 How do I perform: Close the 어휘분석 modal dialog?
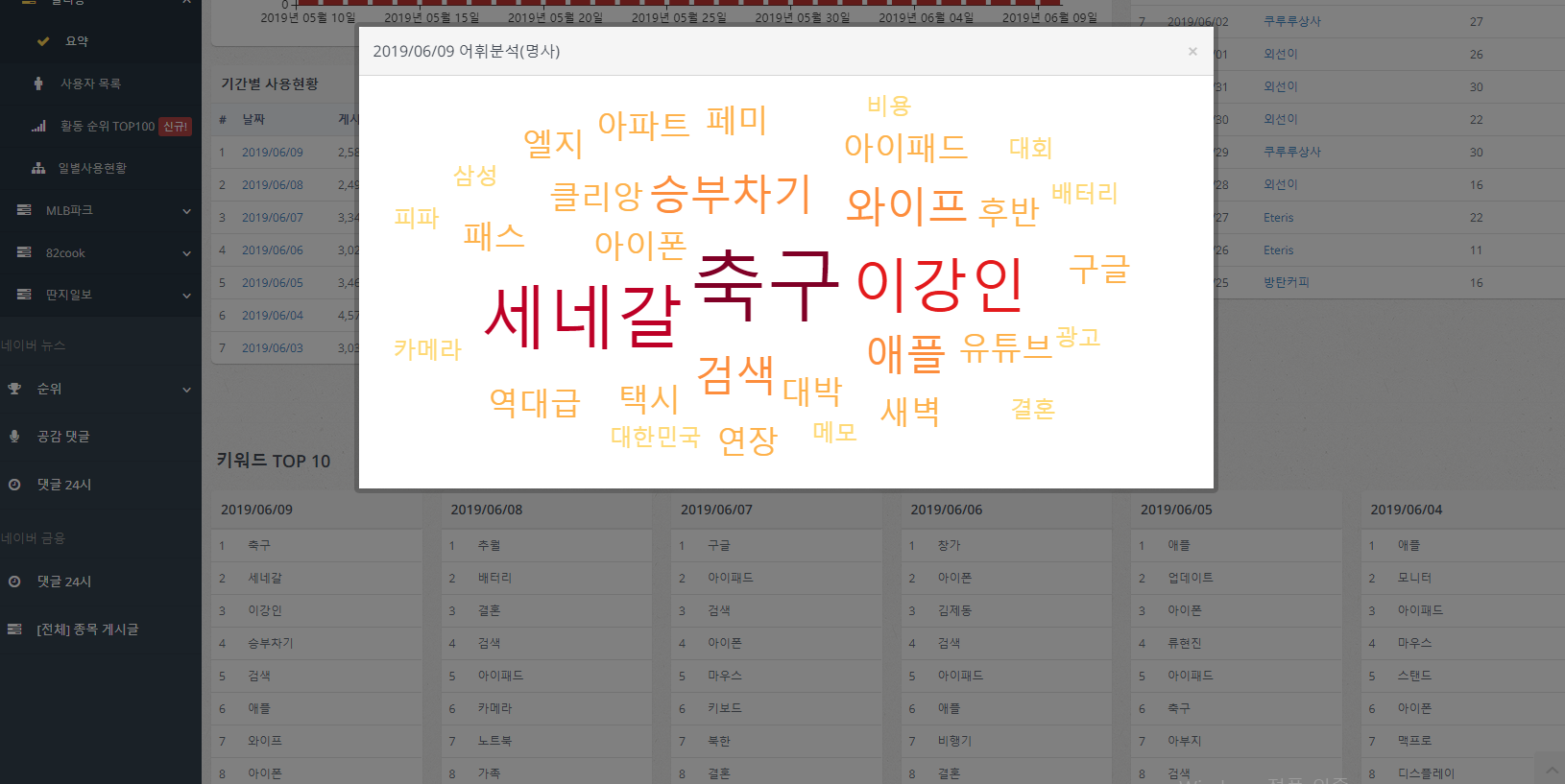pos(1192,52)
